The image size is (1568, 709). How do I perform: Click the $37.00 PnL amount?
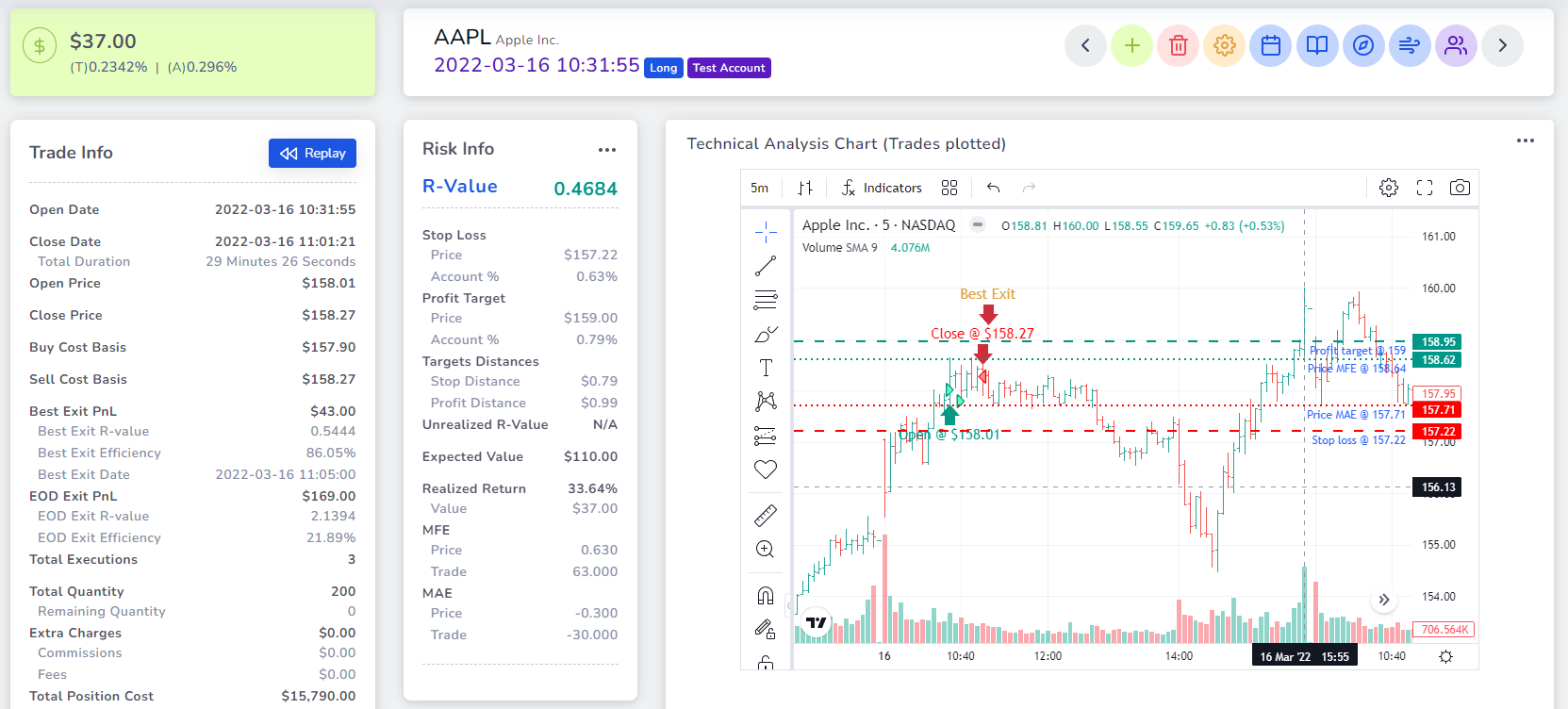pyautogui.click(x=103, y=41)
